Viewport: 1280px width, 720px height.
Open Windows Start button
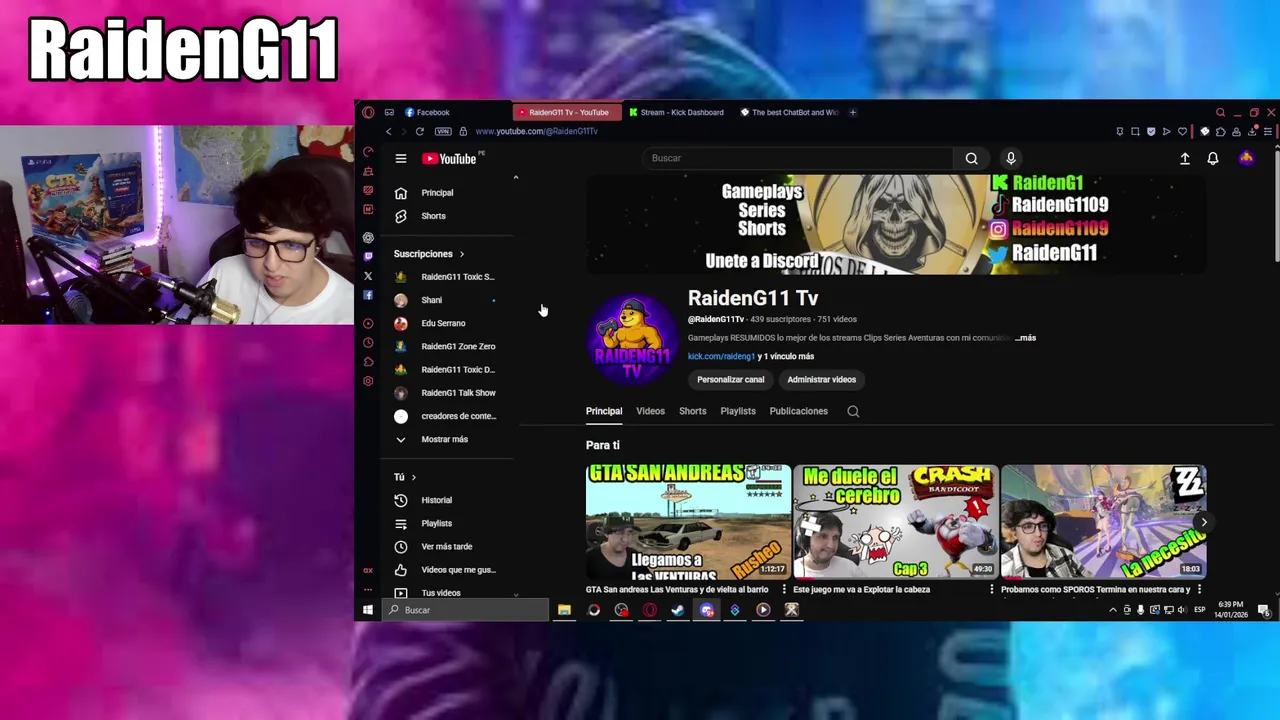pyautogui.click(x=368, y=610)
